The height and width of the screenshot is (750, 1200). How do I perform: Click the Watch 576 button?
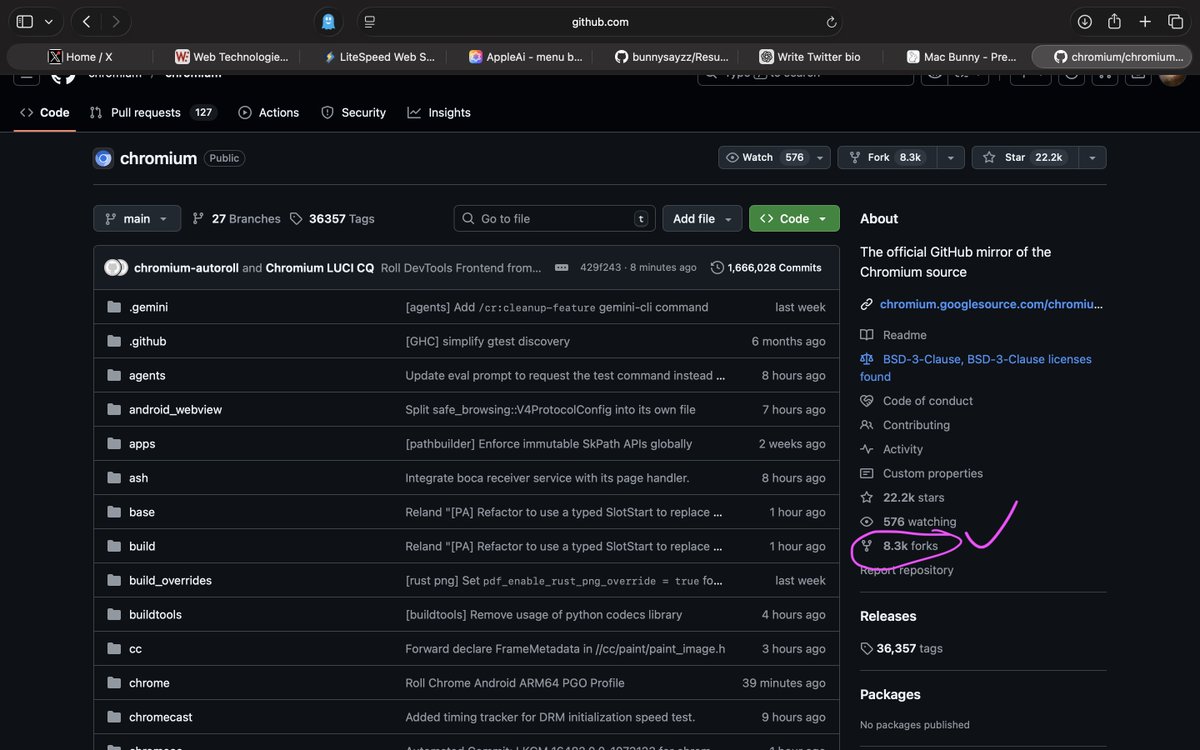[765, 157]
